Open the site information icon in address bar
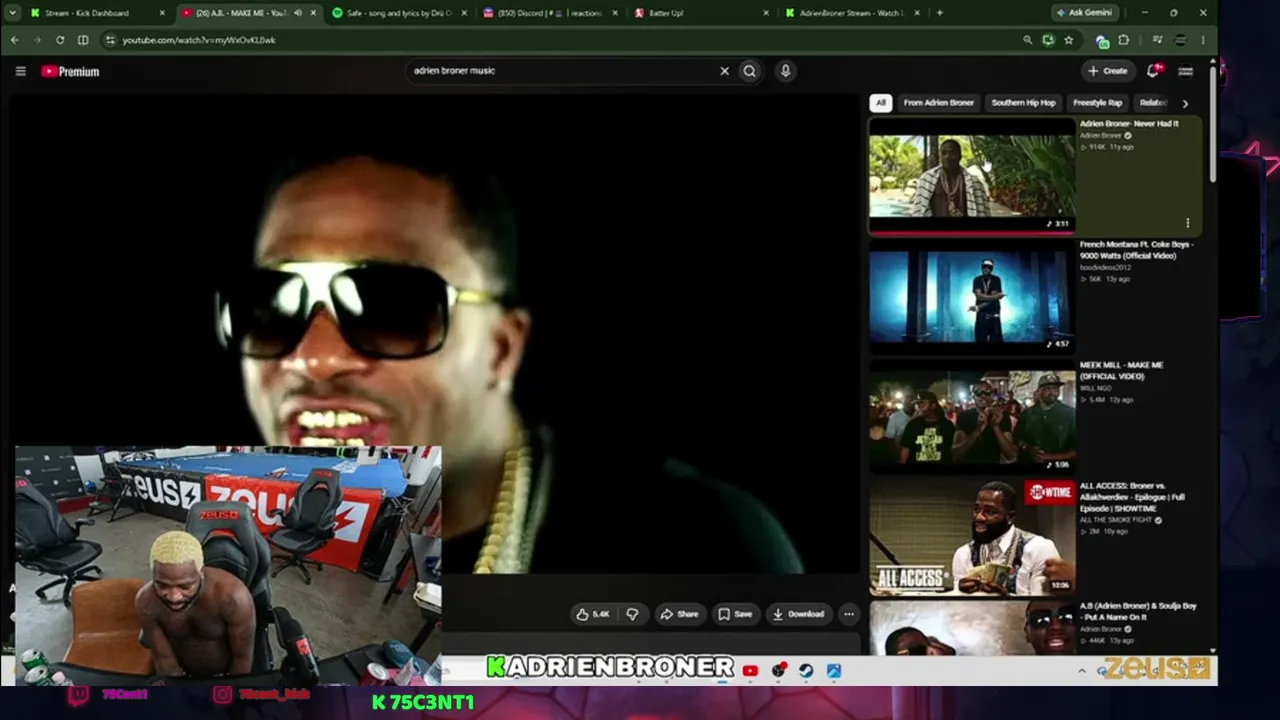The height and width of the screenshot is (720, 1280). tap(110, 40)
